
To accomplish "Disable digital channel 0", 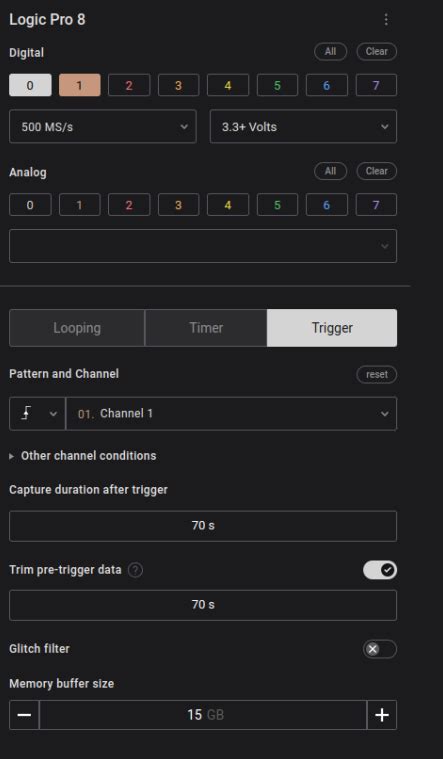I will coord(30,85).
